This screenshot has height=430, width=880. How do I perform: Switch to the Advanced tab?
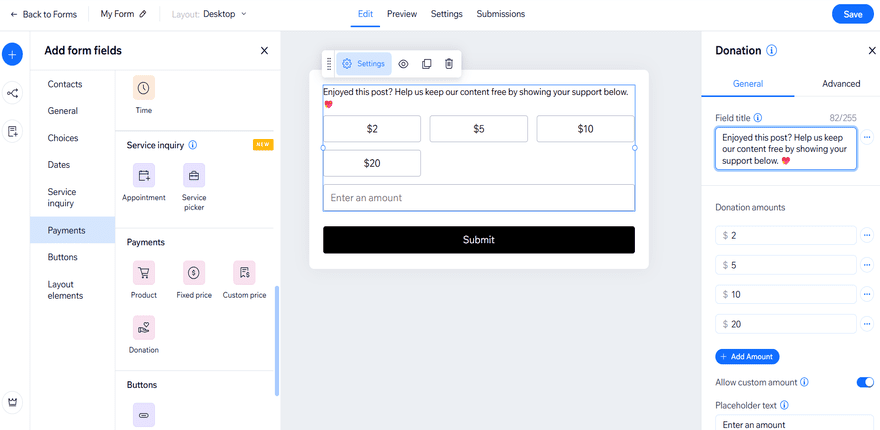pos(840,84)
